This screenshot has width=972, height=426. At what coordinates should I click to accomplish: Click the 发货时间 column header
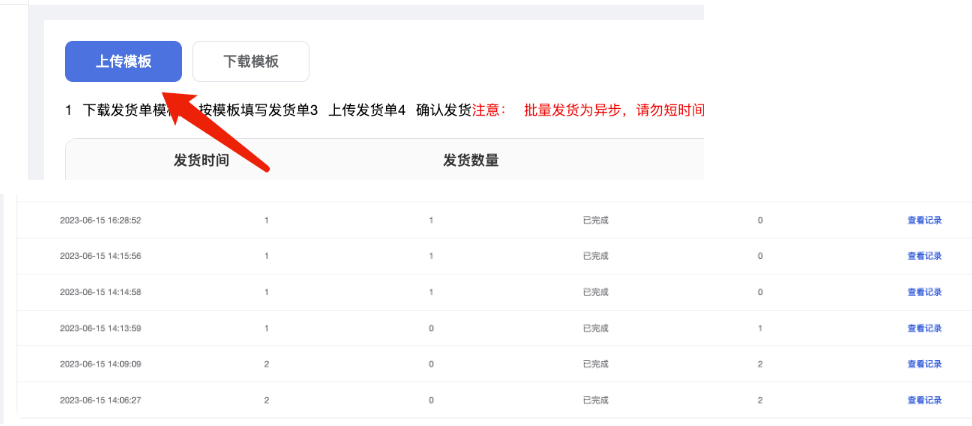pyautogui.click(x=201, y=160)
